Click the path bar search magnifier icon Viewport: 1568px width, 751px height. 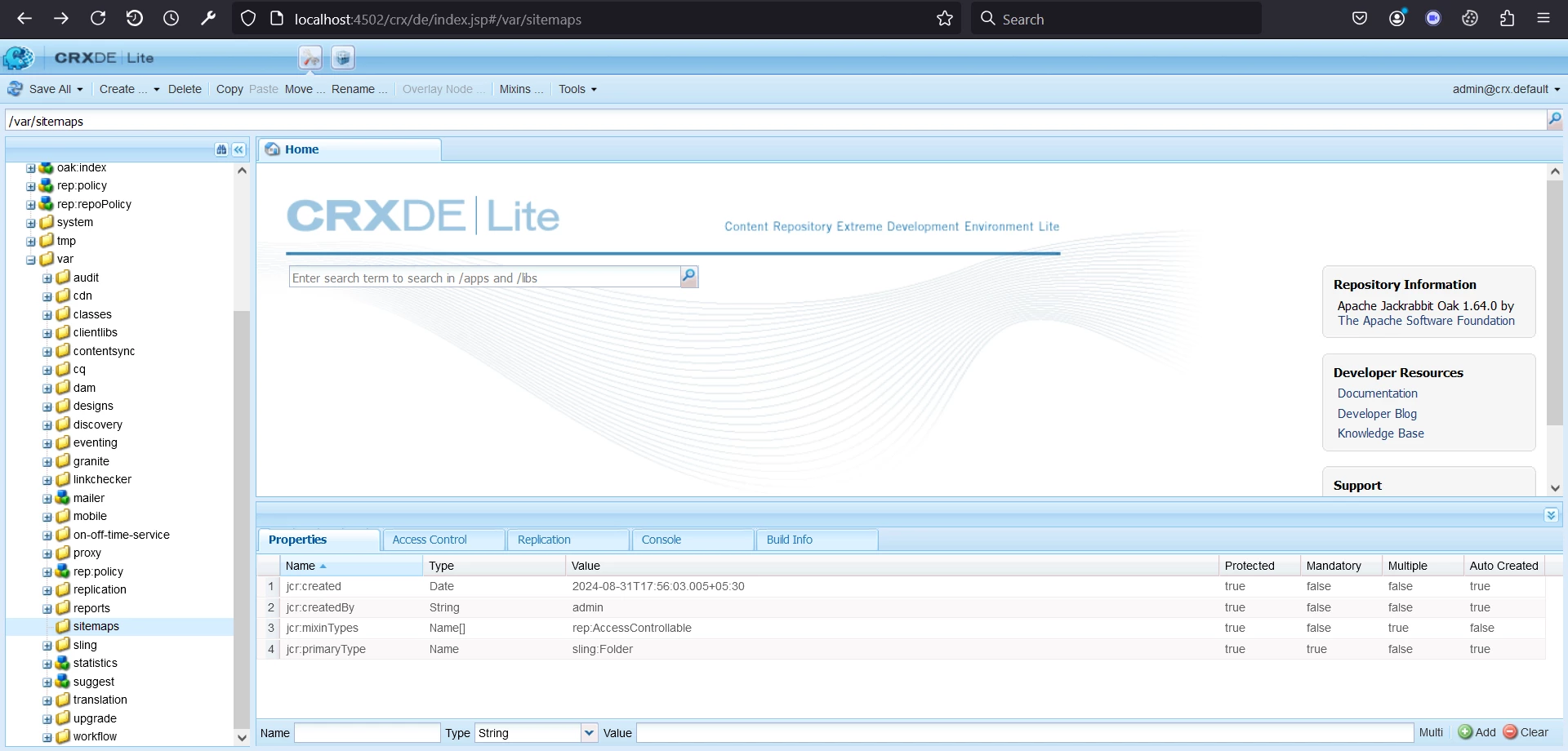pos(1555,120)
